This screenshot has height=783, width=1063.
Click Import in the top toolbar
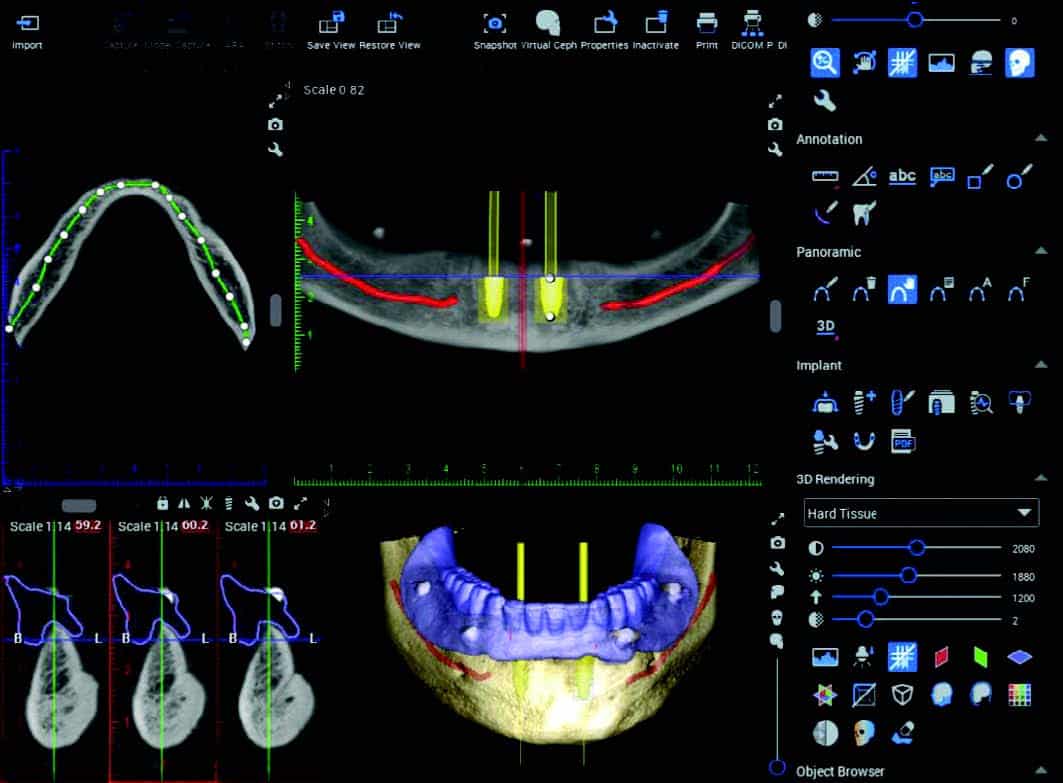(27, 24)
